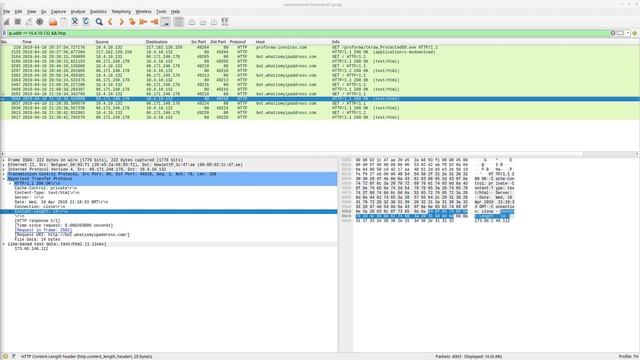Zoom in packet text size
The image size is (640, 360).
click(x=192, y=22)
